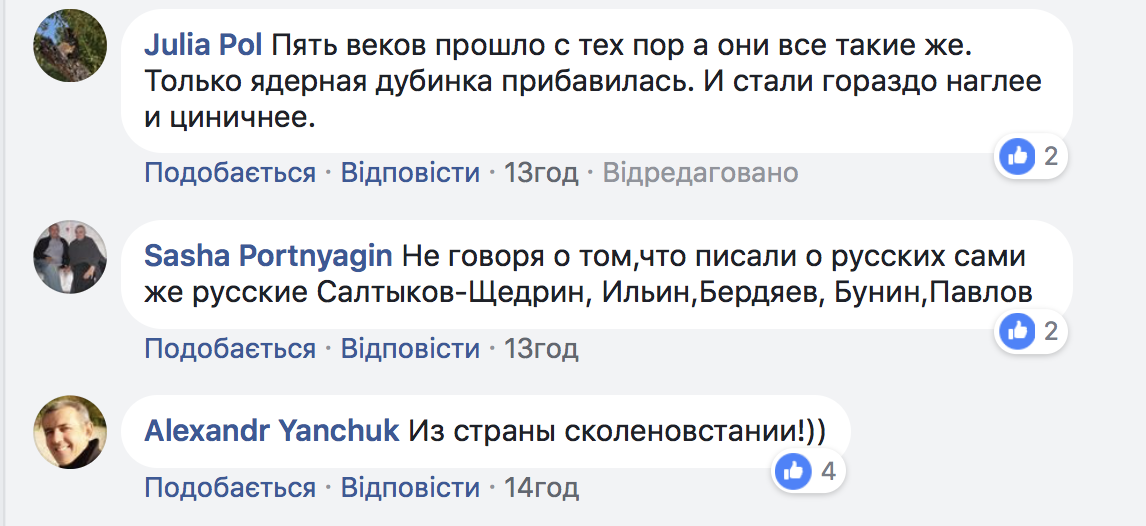Click the like reaction icon on Julia Pol's comment
This screenshot has height=526, width=1146.
tap(1019, 156)
